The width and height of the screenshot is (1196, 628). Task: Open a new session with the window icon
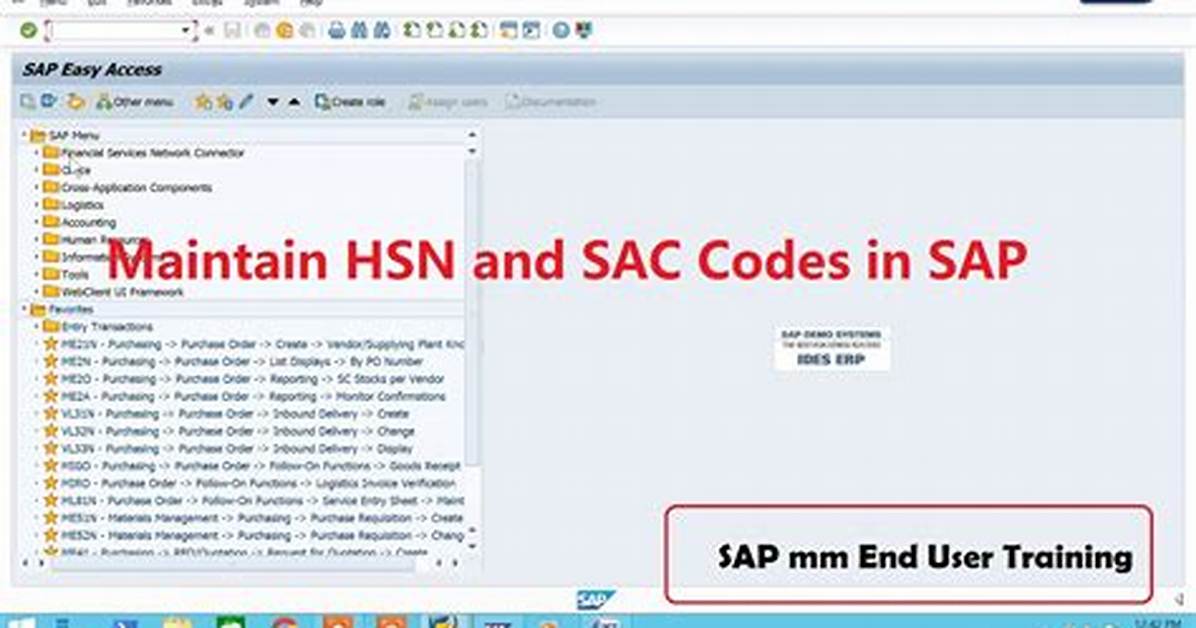509,31
